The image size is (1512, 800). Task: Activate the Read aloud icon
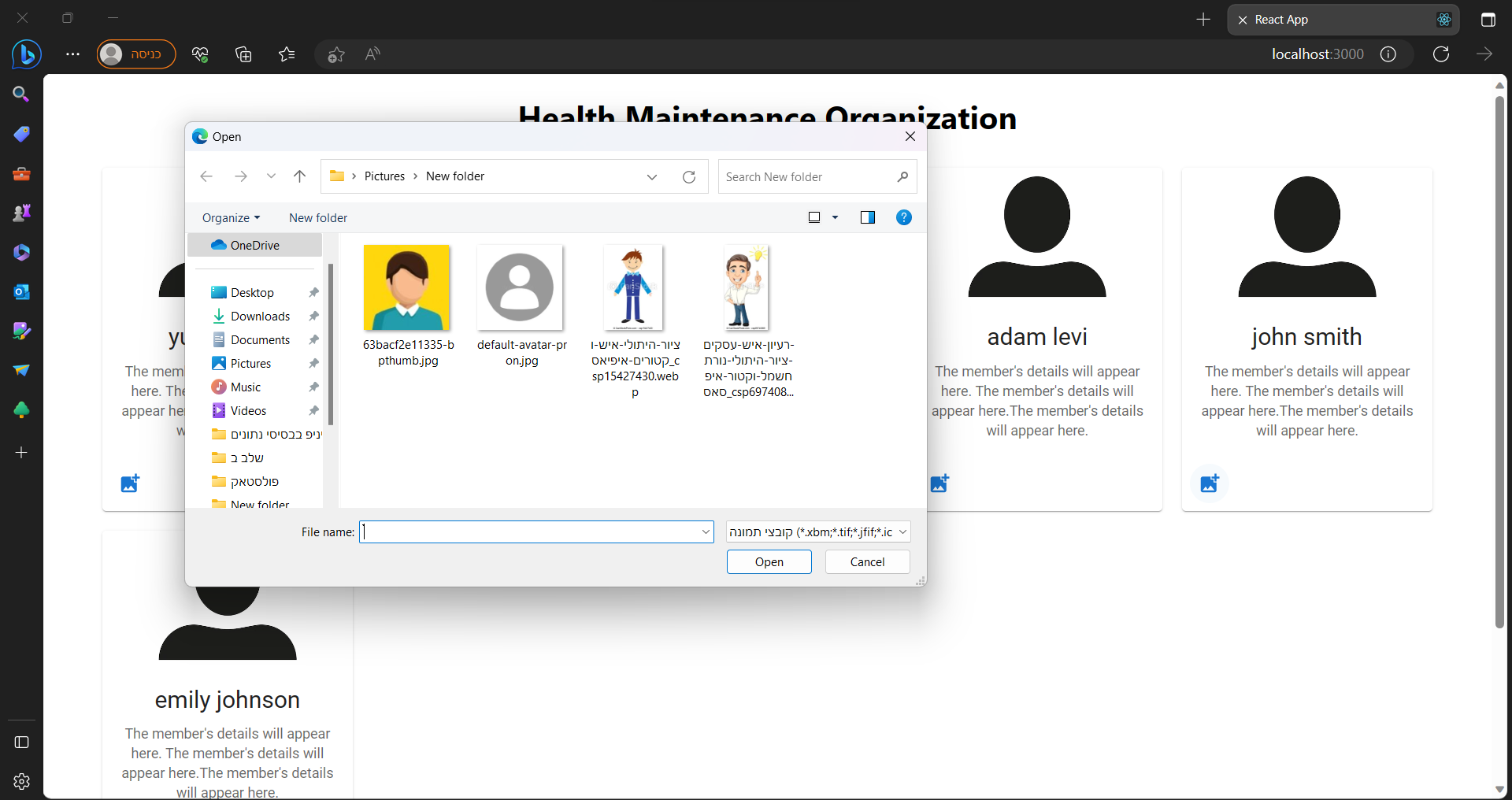[x=372, y=54]
